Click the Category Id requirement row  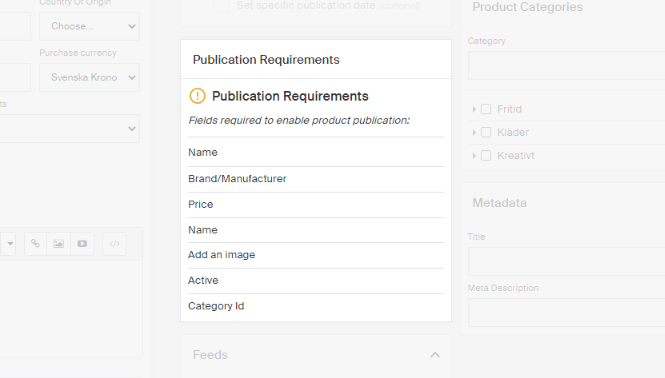316,306
